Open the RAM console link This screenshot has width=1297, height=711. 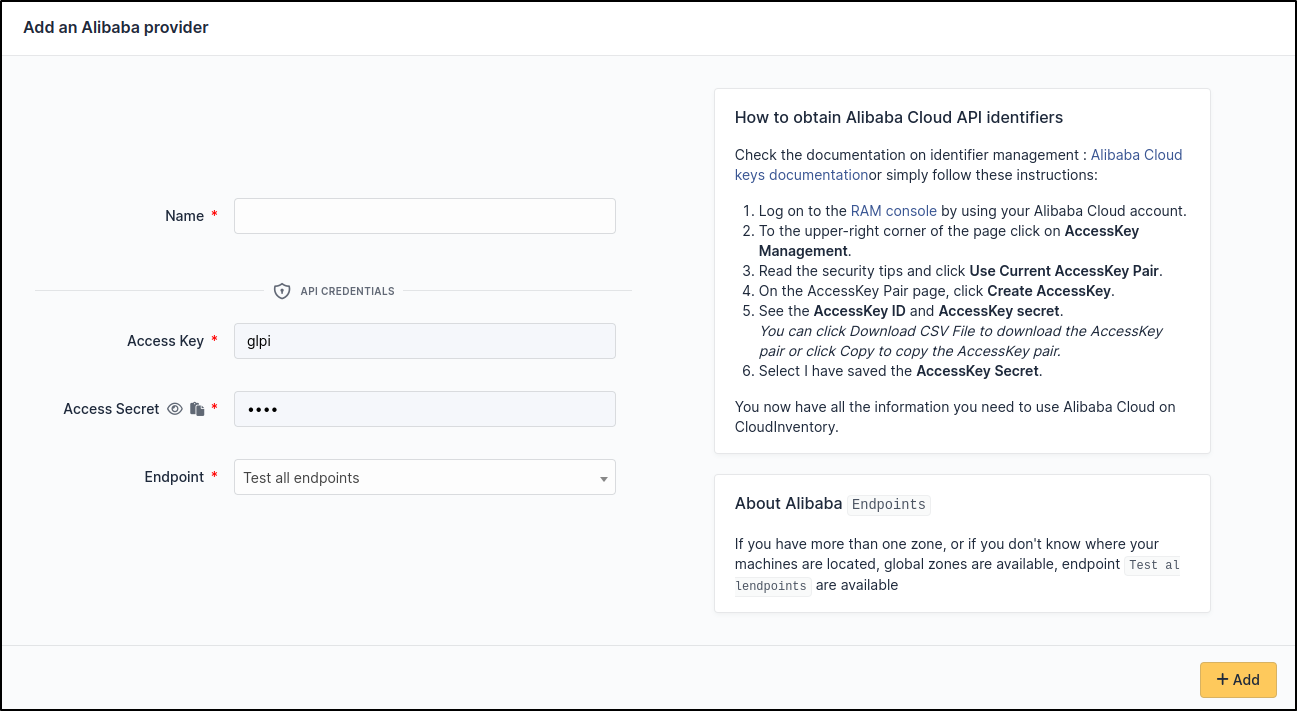click(893, 211)
